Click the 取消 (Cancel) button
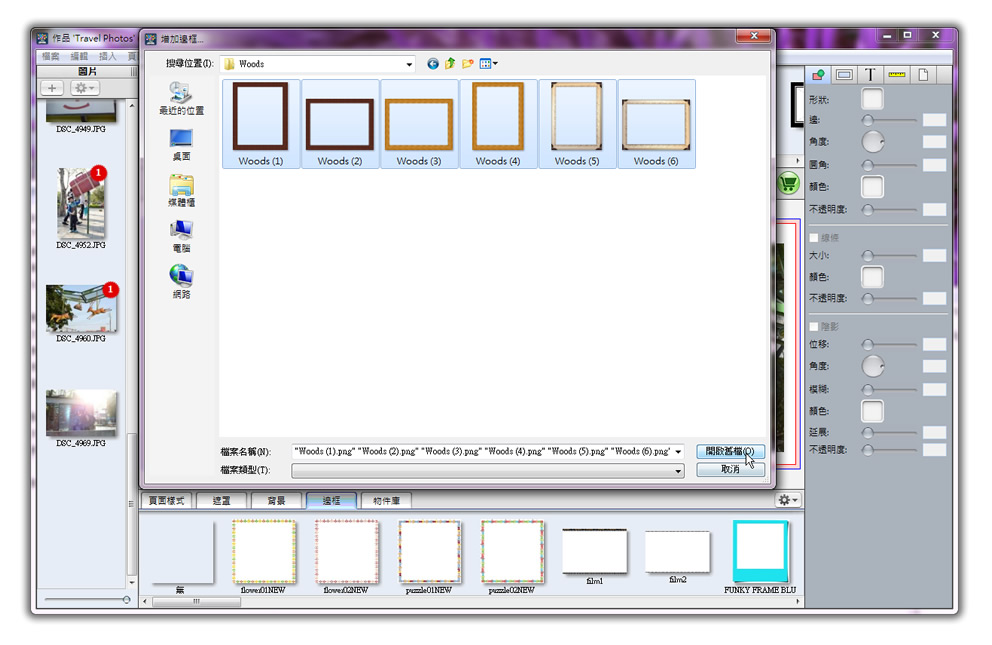Viewport: 992px width, 645px height. pos(730,469)
